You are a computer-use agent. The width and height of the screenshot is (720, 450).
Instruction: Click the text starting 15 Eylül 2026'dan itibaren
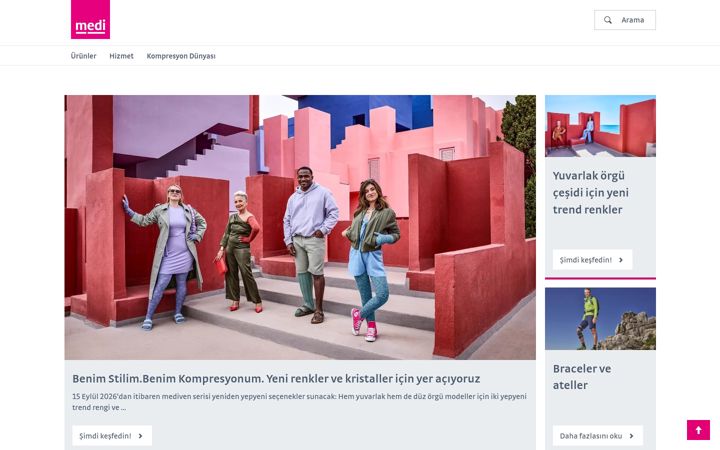299,402
